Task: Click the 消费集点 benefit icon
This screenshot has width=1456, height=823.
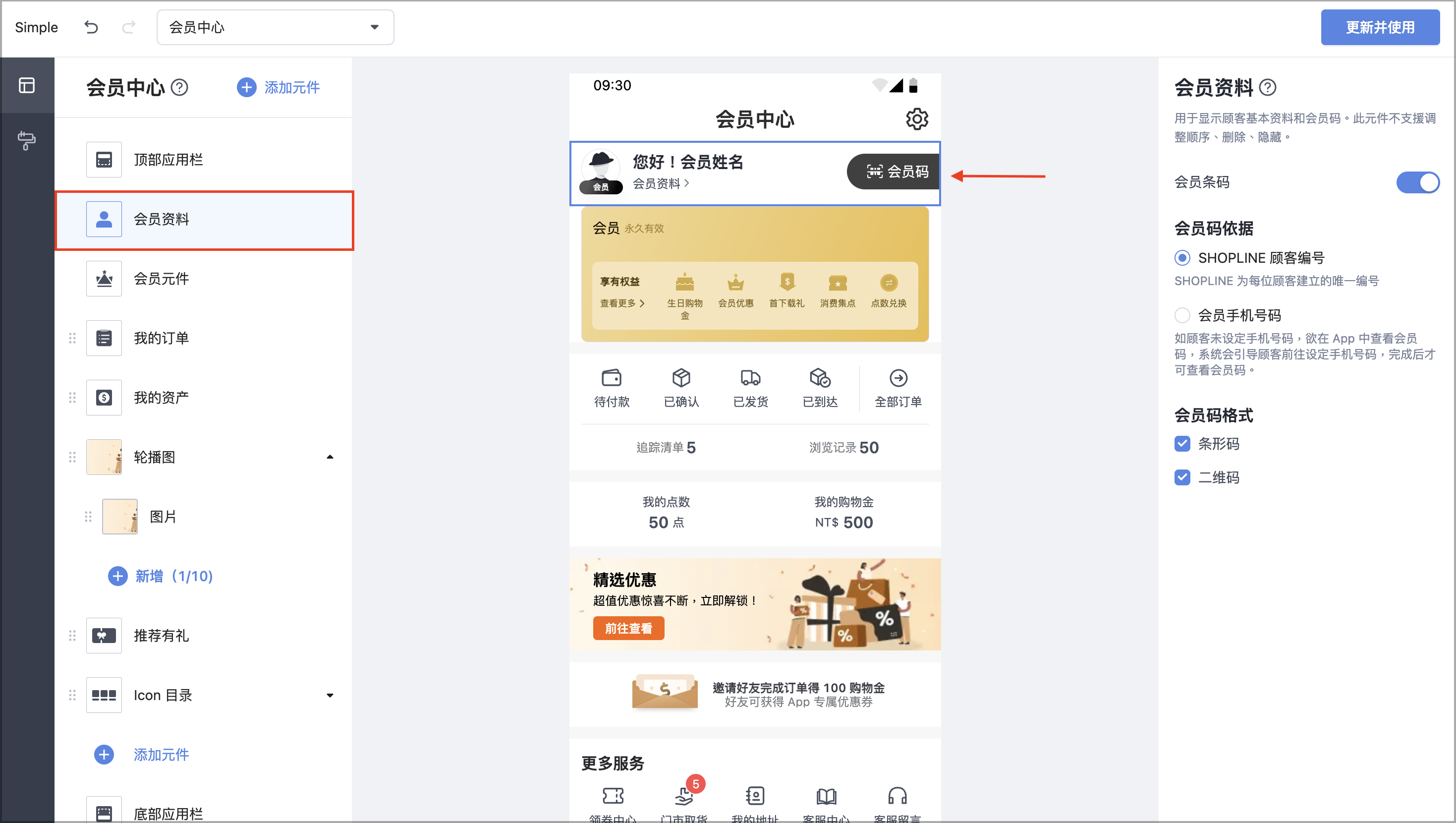Action: pyautogui.click(x=838, y=282)
